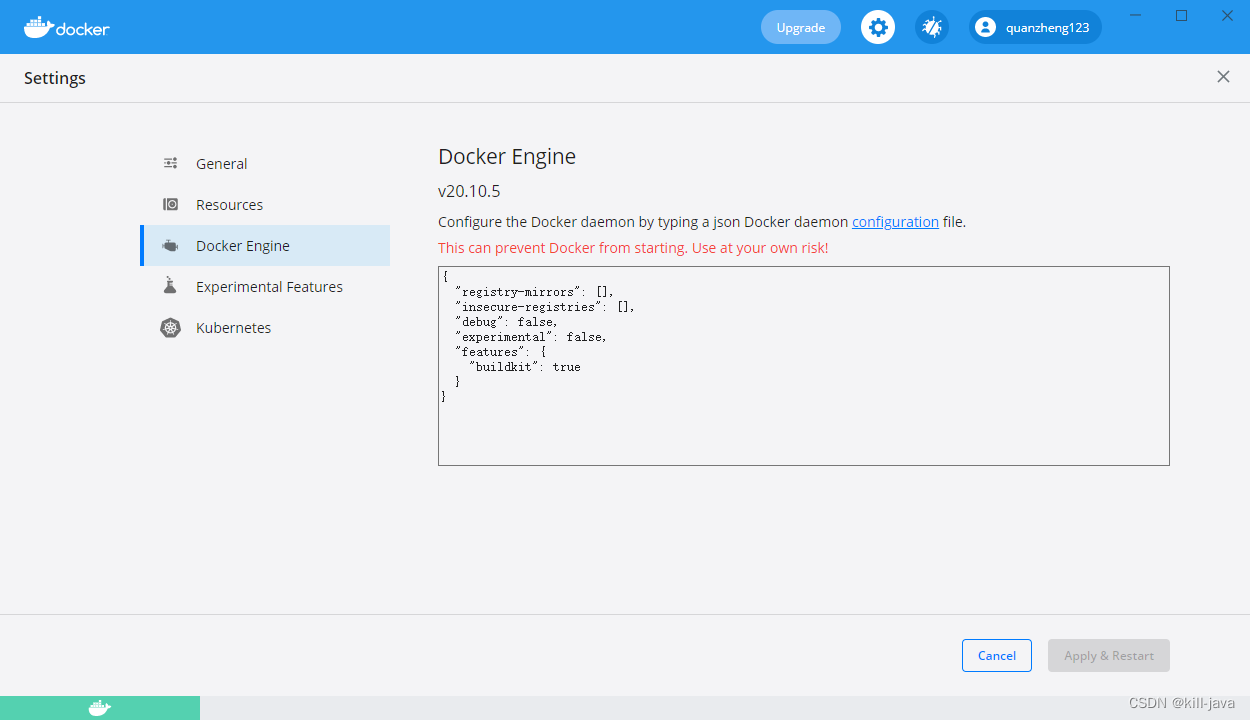Maximize the Docker Desktop window
Image resolution: width=1250 pixels, height=720 pixels.
(1181, 15)
